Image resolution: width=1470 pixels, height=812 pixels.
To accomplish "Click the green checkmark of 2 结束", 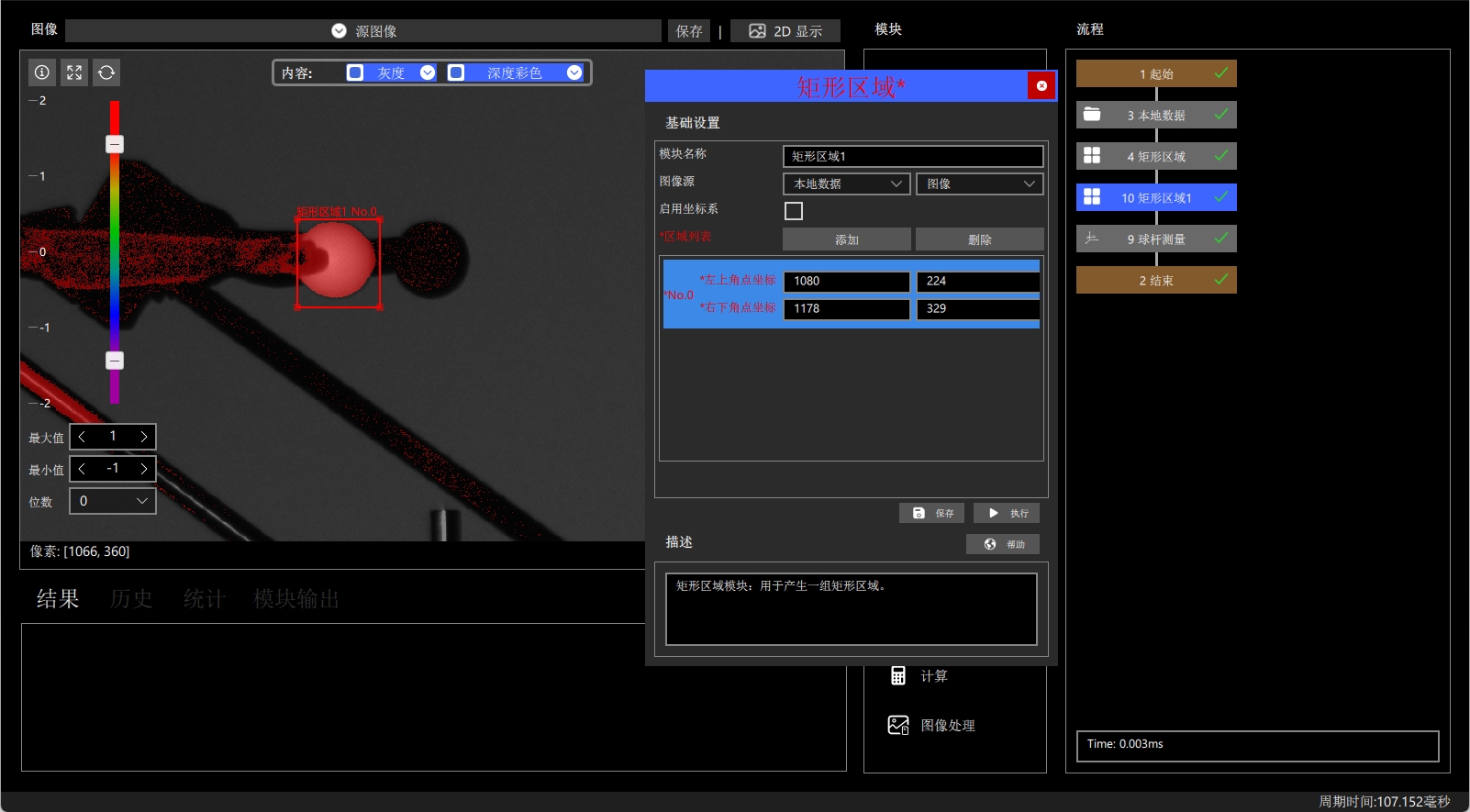I will point(1221,279).
